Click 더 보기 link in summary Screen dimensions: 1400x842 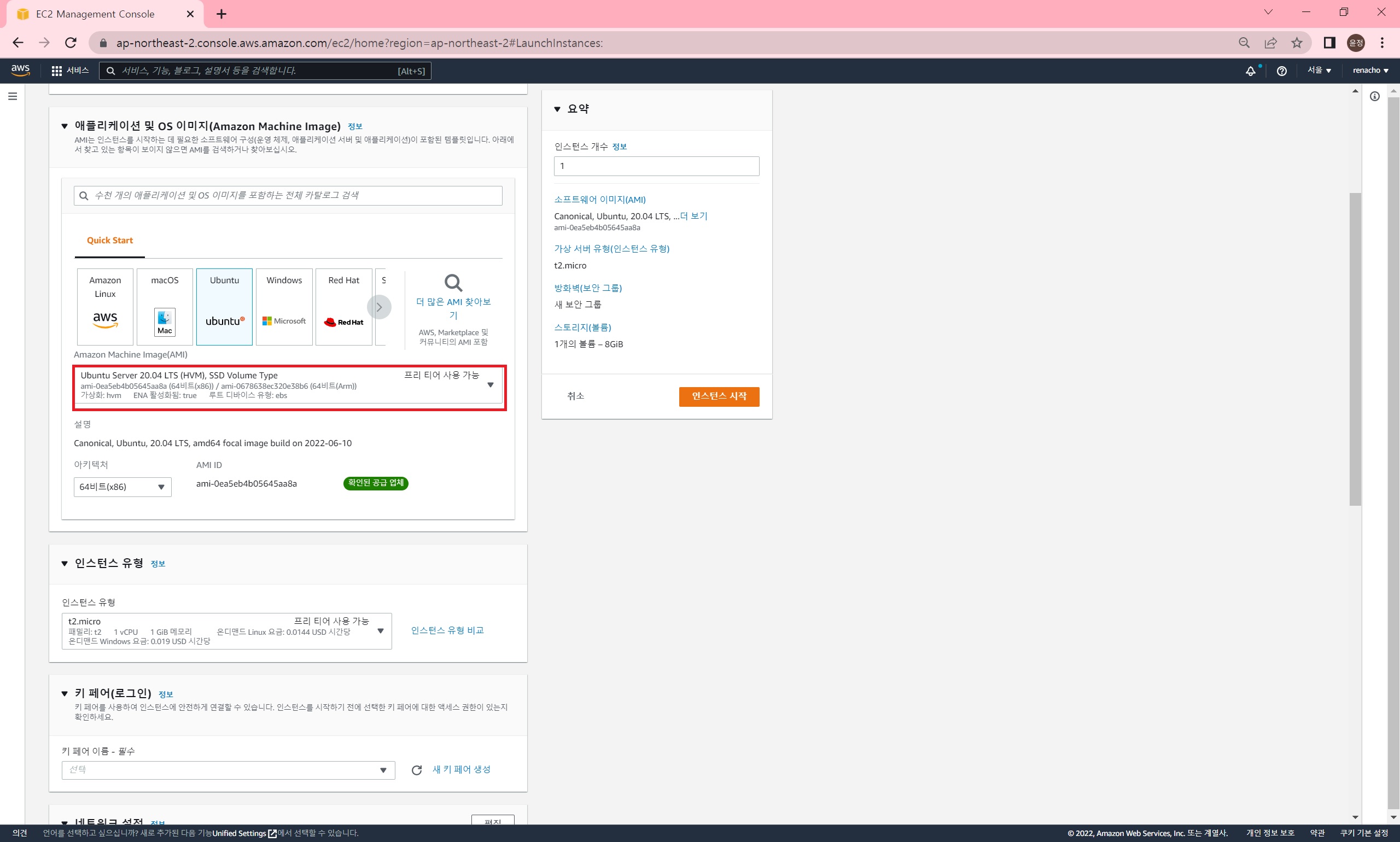[693, 215]
